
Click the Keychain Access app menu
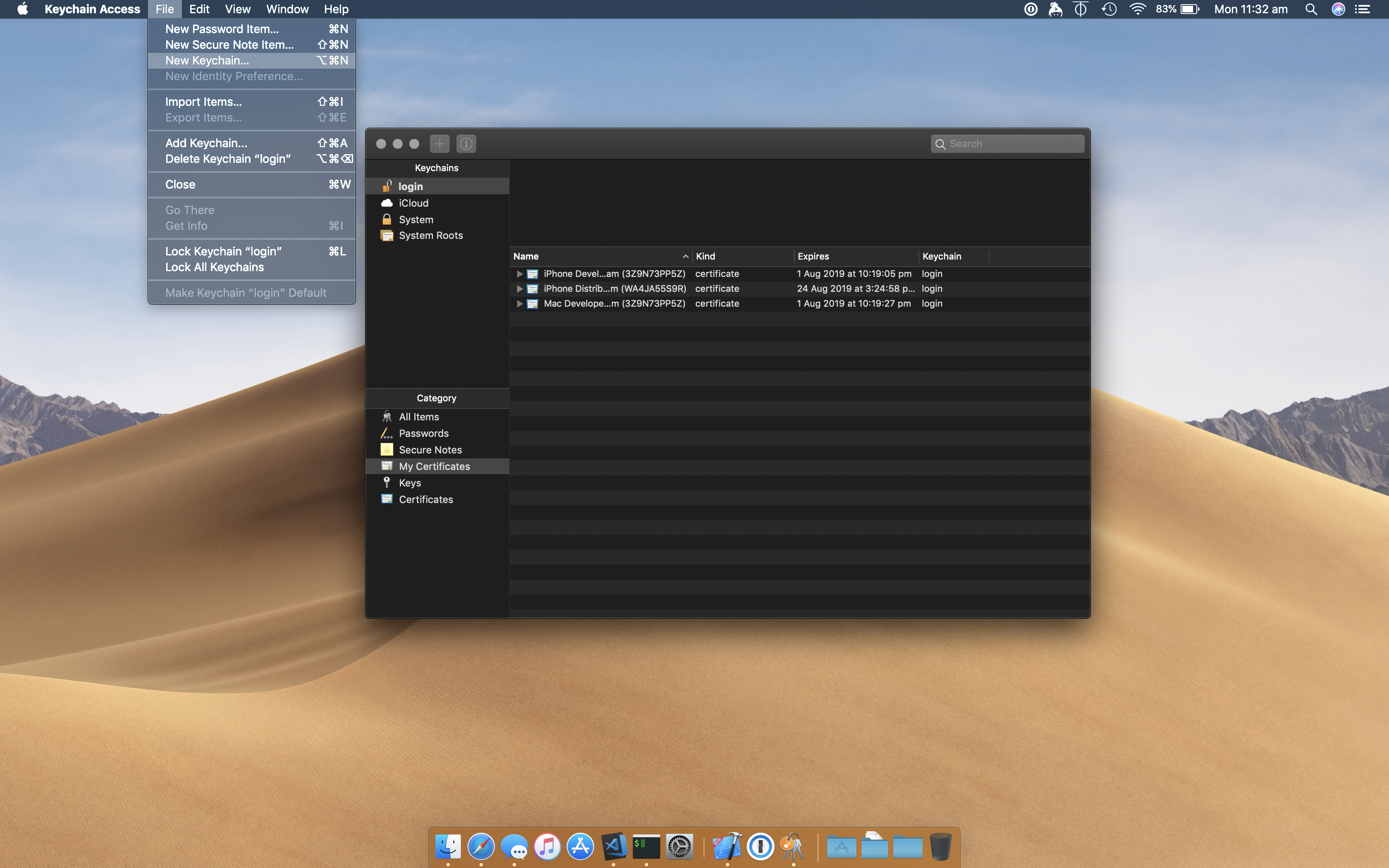pos(93,9)
